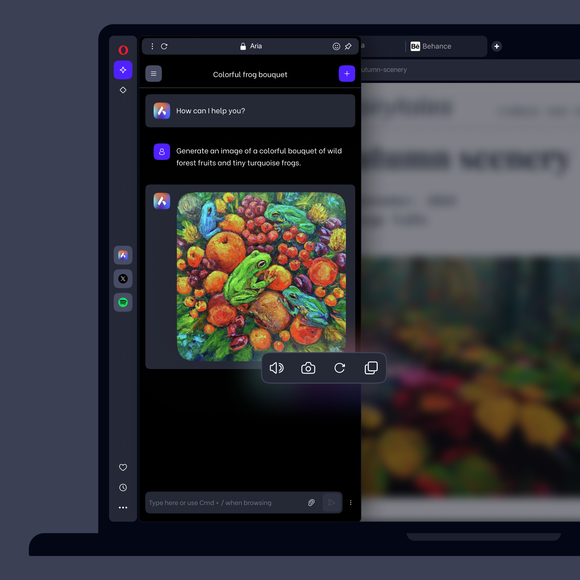Click the diamond workspace icon in sidebar
Viewport: 580px width, 580px height.
[x=123, y=90]
